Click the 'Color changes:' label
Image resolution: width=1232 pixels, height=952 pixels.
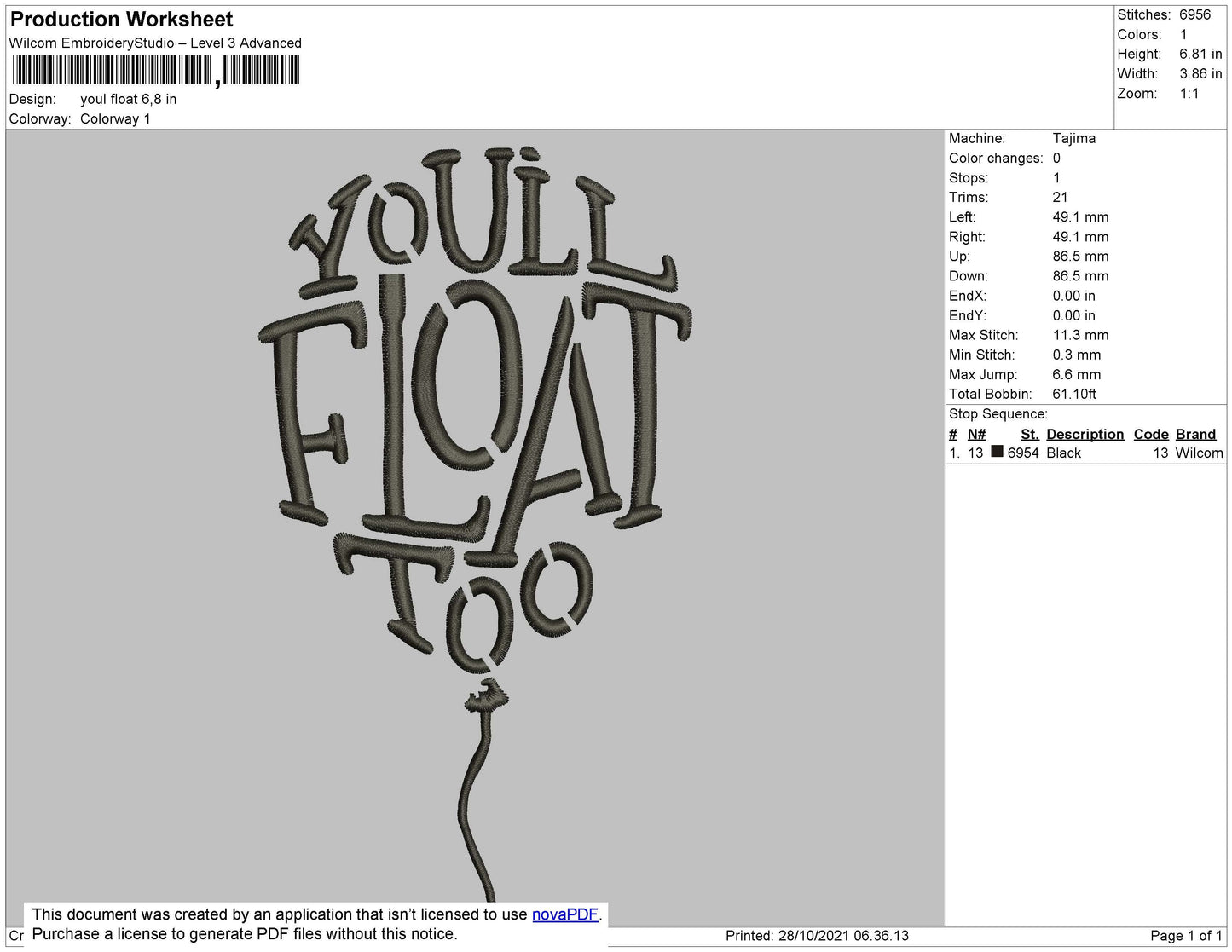pos(996,158)
